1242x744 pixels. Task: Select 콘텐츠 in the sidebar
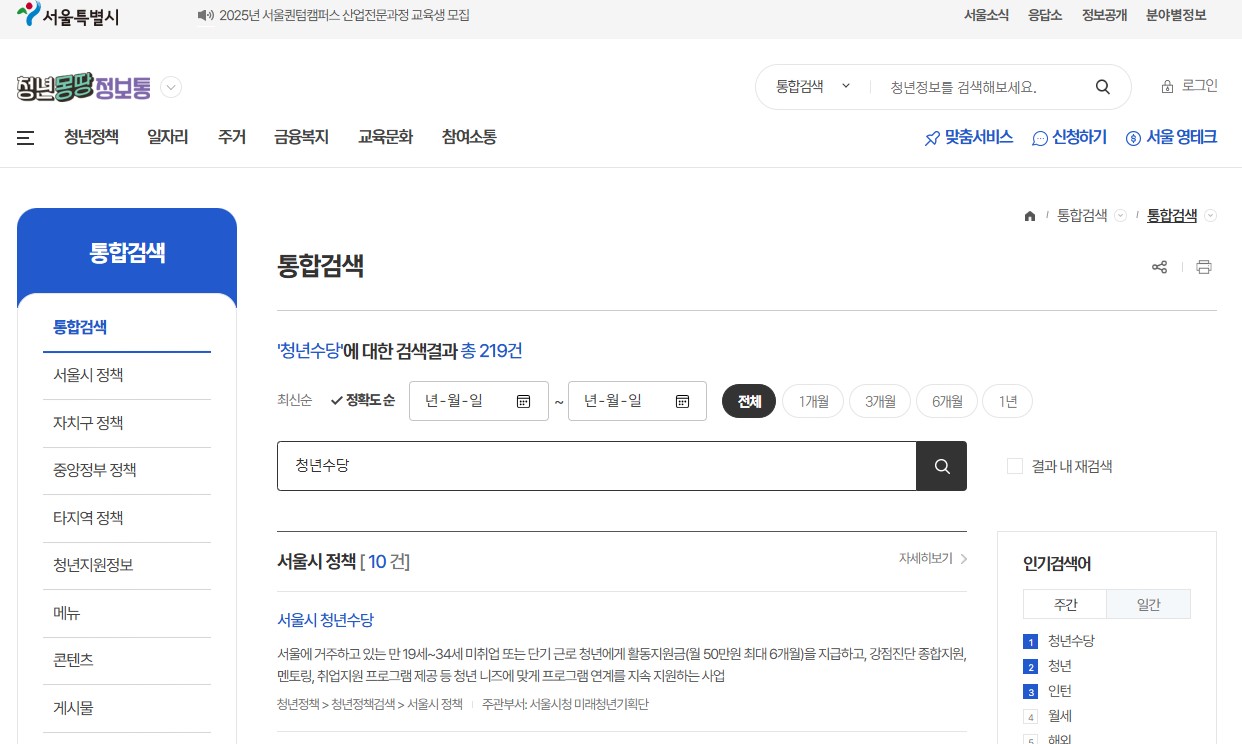coord(127,660)
